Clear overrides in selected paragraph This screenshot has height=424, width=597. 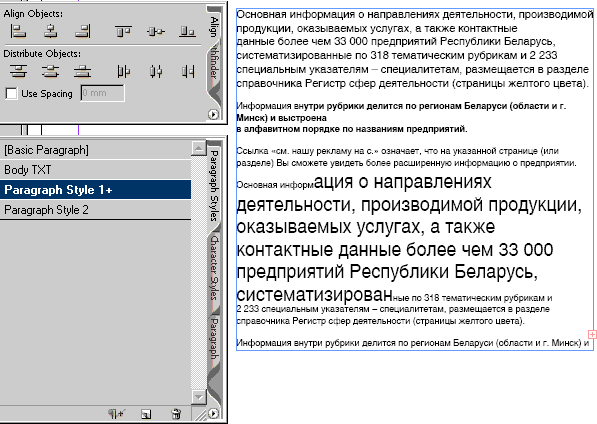tap(116, 414)
